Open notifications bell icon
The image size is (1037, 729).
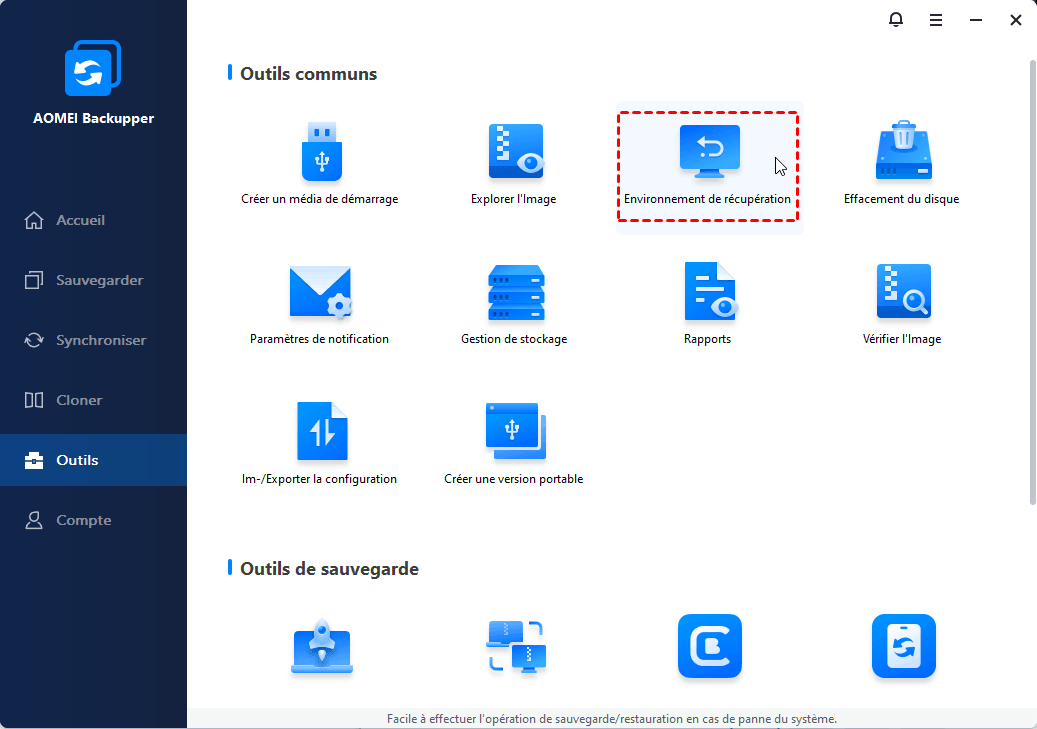895,20
